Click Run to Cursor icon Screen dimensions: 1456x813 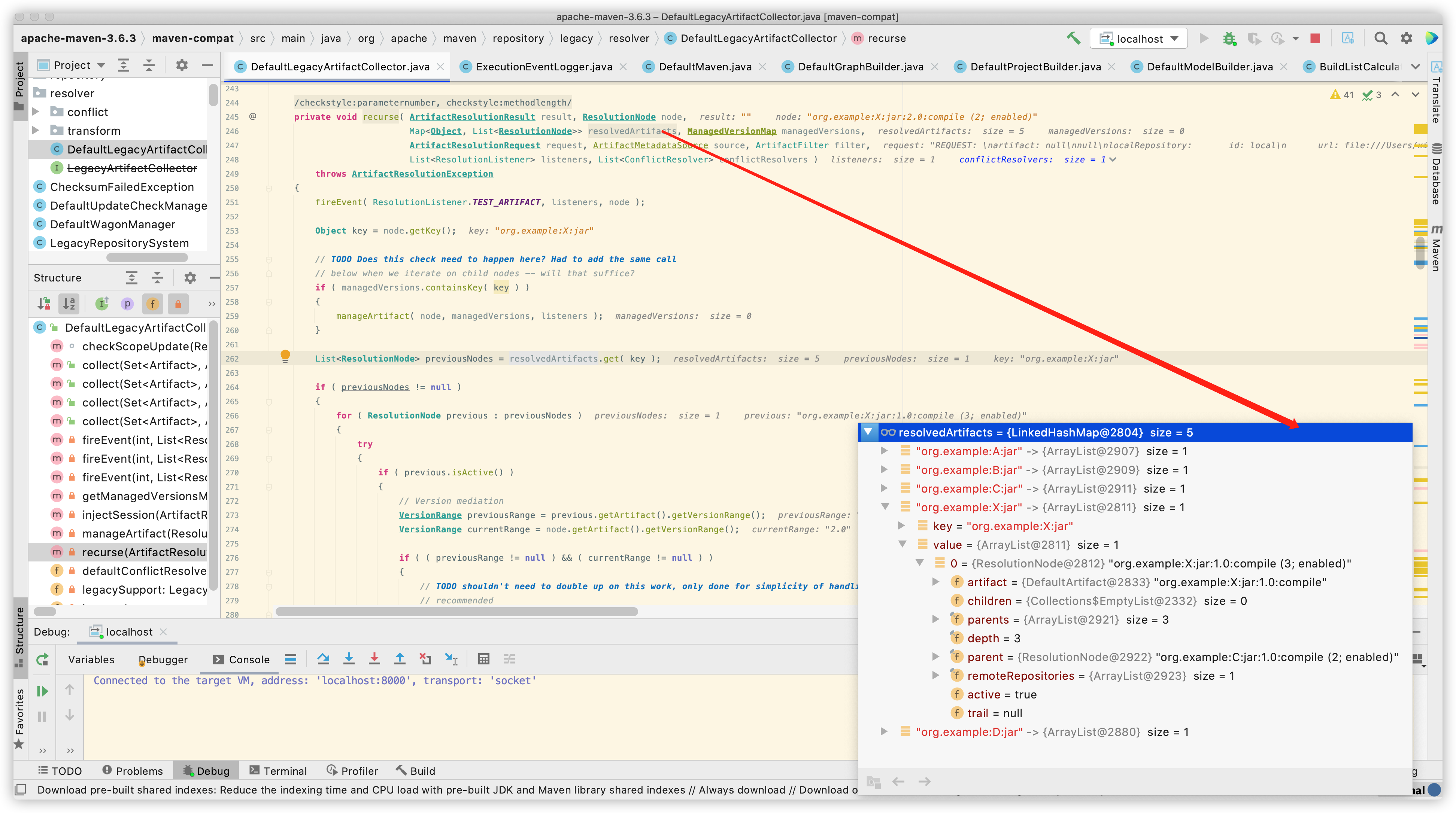[x=451, y=659]
